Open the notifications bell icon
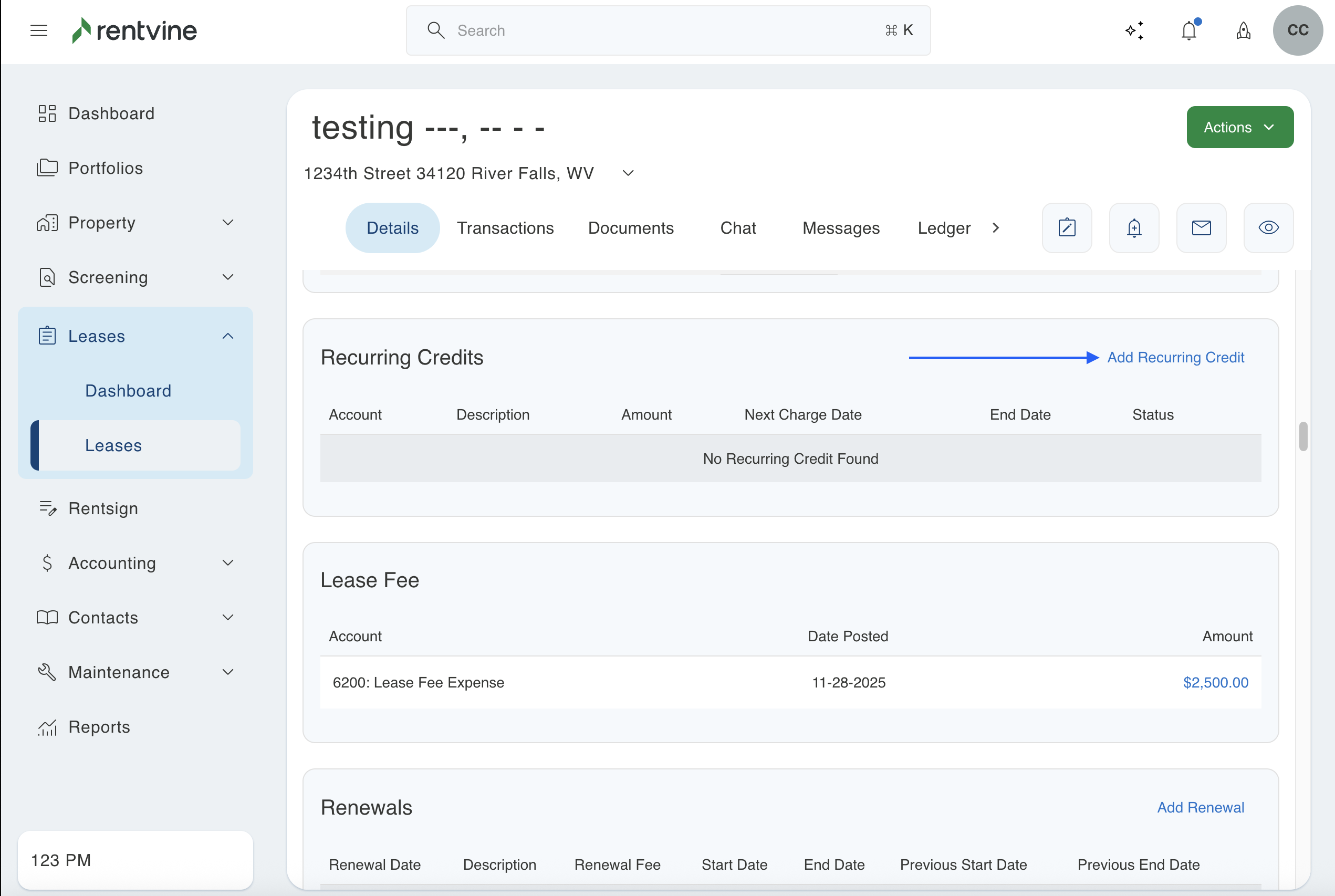1335x896 pixels. tap(1190, 30)
